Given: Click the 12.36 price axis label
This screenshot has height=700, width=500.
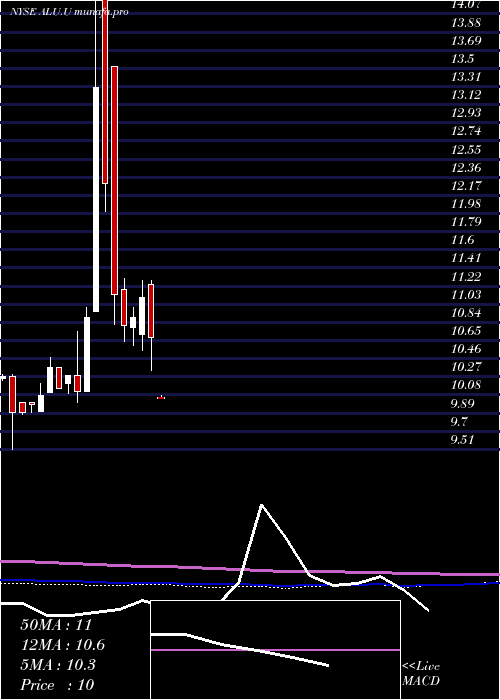Looking at the screenshot, I should pyautogui.click(x=466, y=168).
